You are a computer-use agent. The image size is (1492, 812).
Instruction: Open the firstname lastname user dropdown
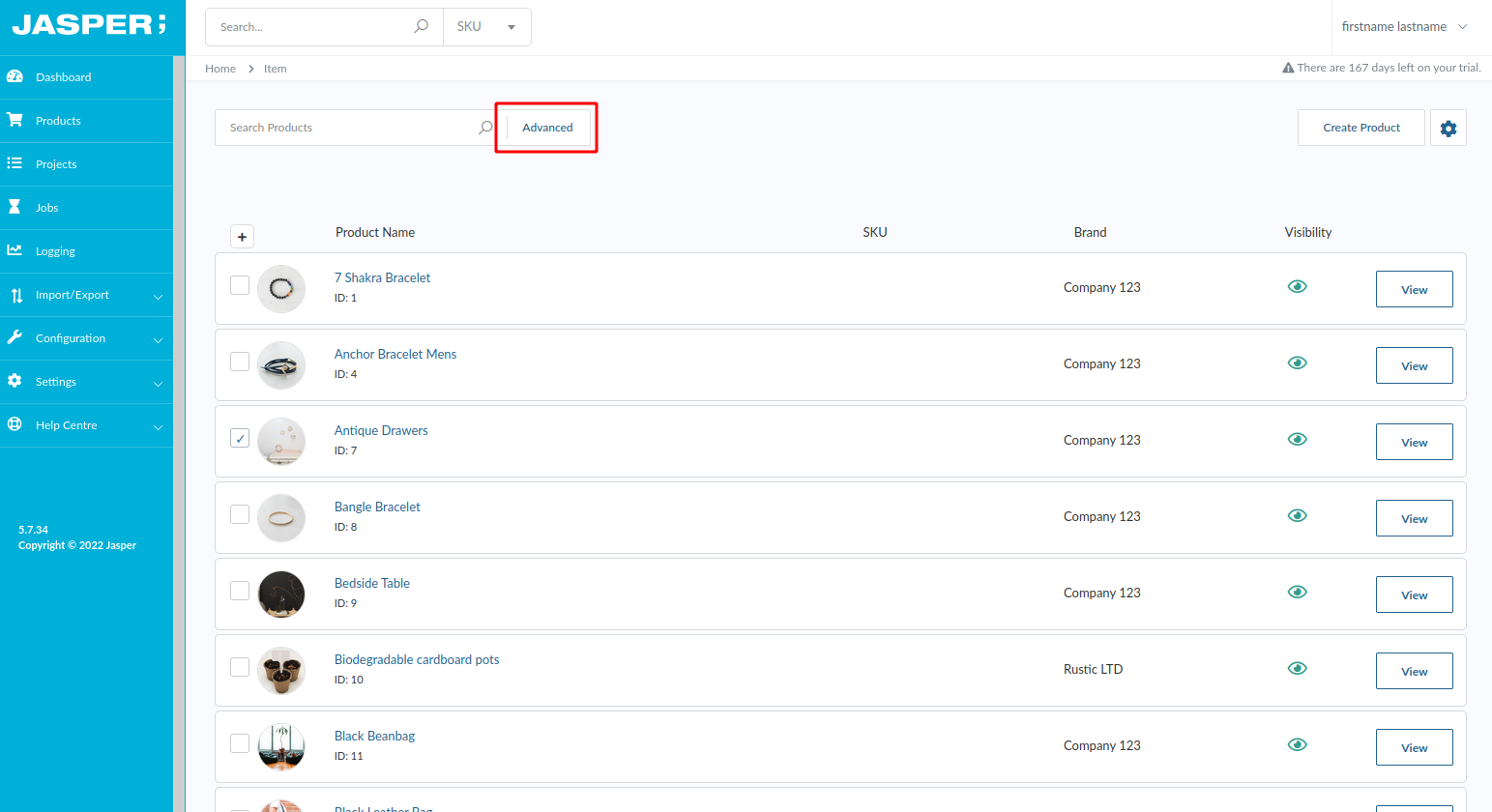(1403, 27)
